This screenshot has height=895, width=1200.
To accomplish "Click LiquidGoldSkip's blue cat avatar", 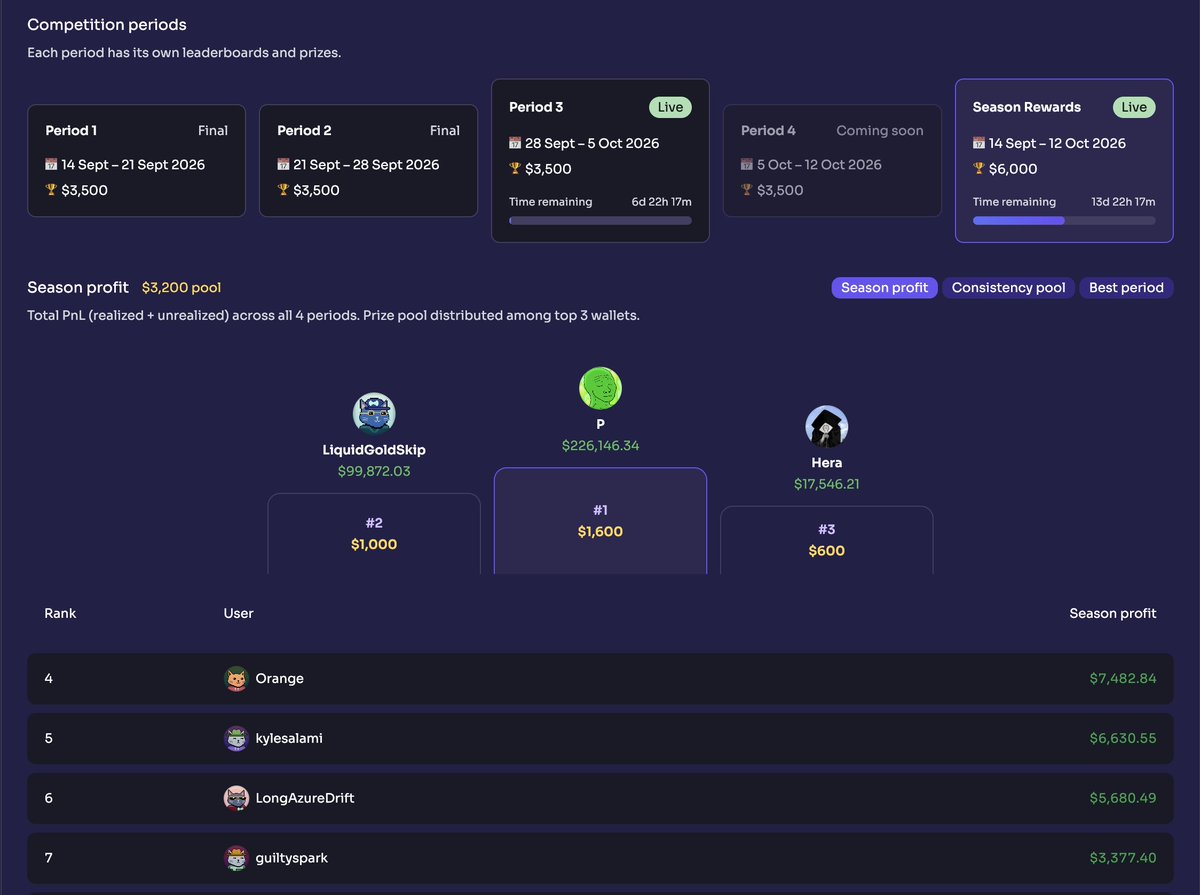I will pyautogui.click(x=374, y=414).
